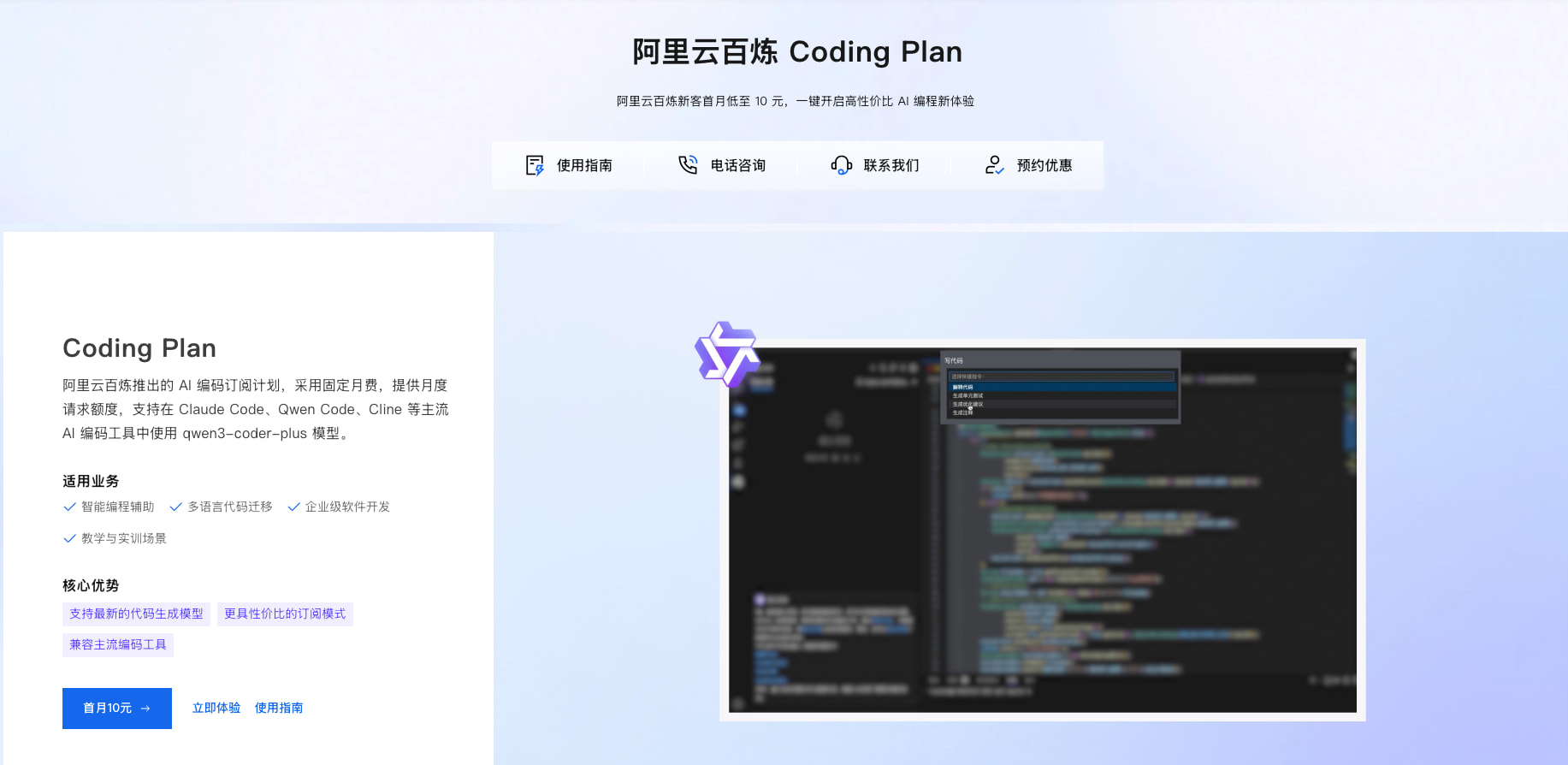Open the 使用指南 link beside 立即体验
Viewport: 1568px width, 765px height.
click(279, 709)
